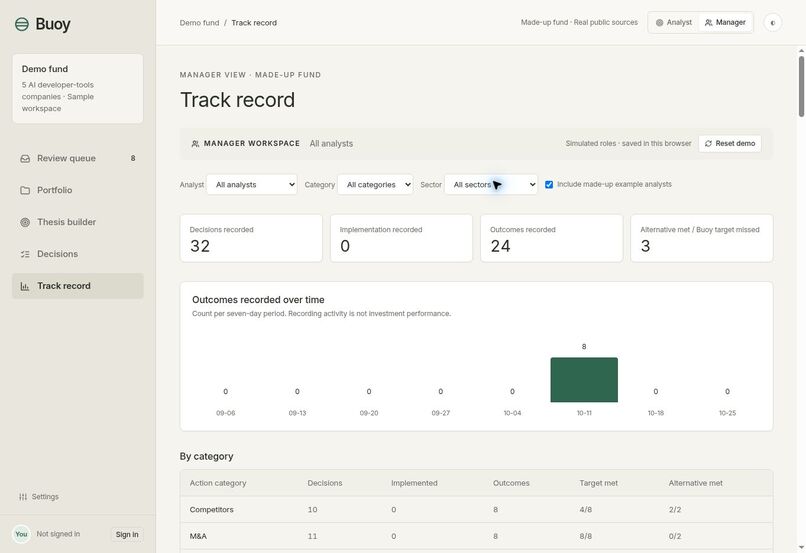Open the All analysts dropdown
The height and width of the screenshot is (553, 806).
coord(251,185)
